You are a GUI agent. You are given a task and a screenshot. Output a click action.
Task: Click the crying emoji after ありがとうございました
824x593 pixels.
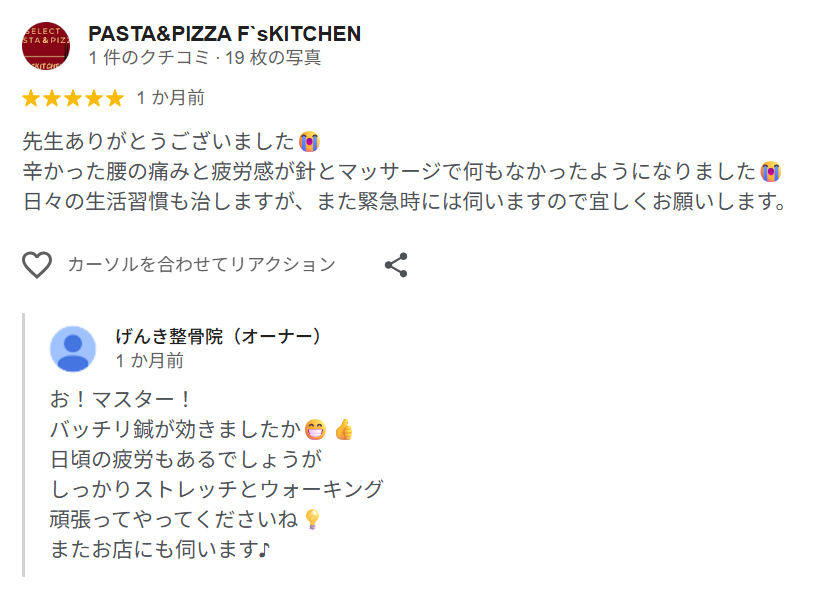click(x=309, y=141)
